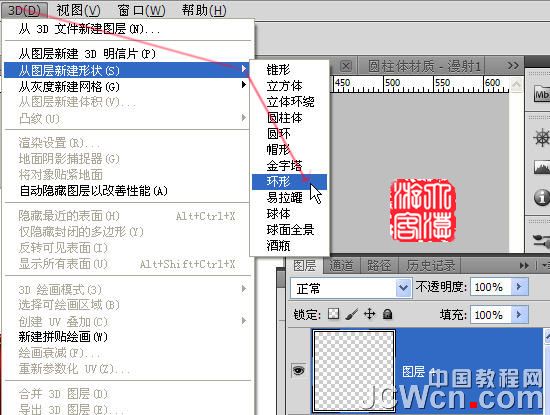
Task: Click 自动隐藏图层以改善性能(A)
Action: pos(127,191)
